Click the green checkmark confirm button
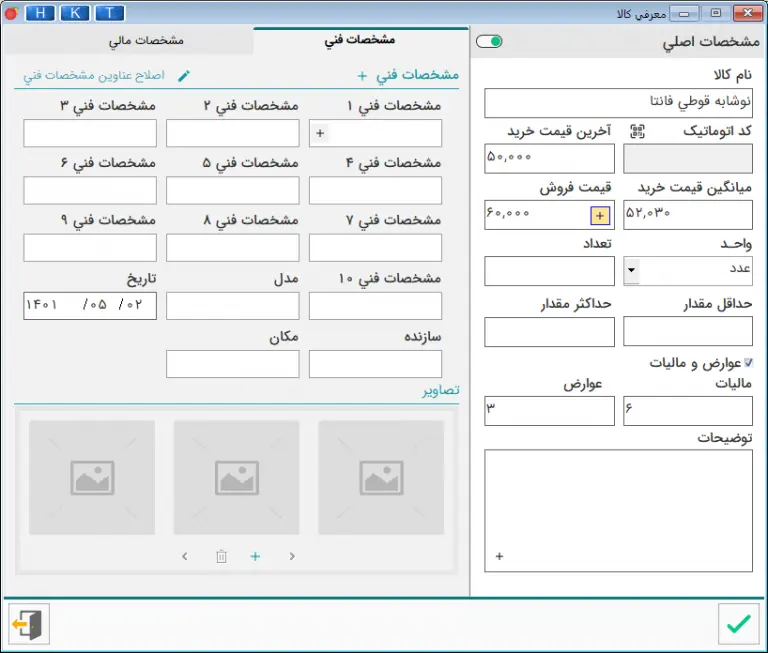 738,624
